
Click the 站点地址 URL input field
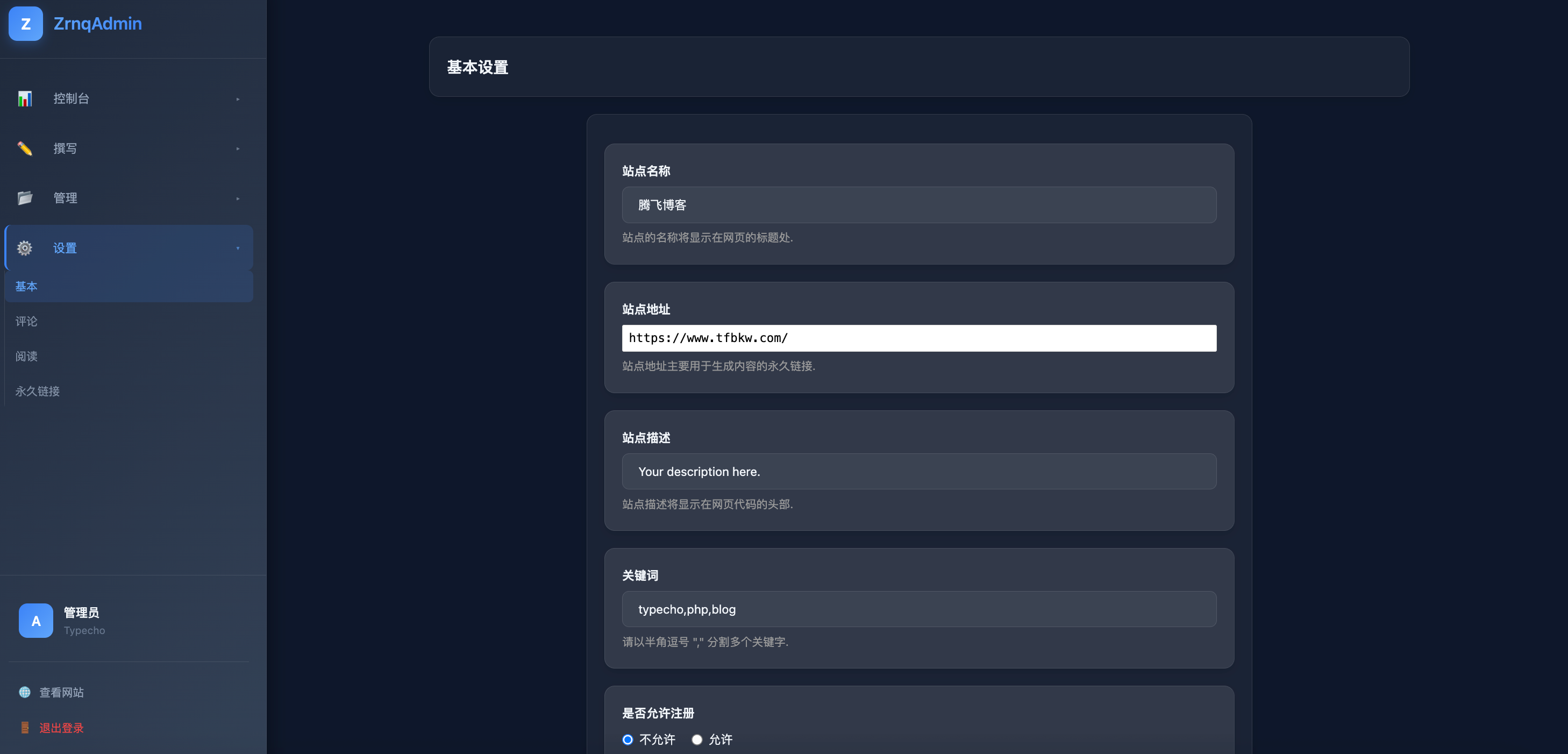[x=918, y=338]
